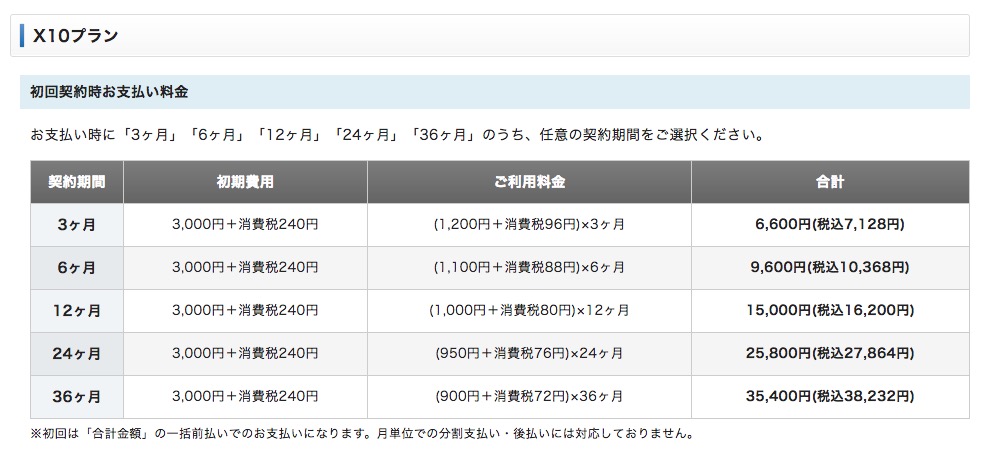
Task: Click the (900円+消費税72円)×36ヶ月 usage fee cell
Action: coord(529,397)
